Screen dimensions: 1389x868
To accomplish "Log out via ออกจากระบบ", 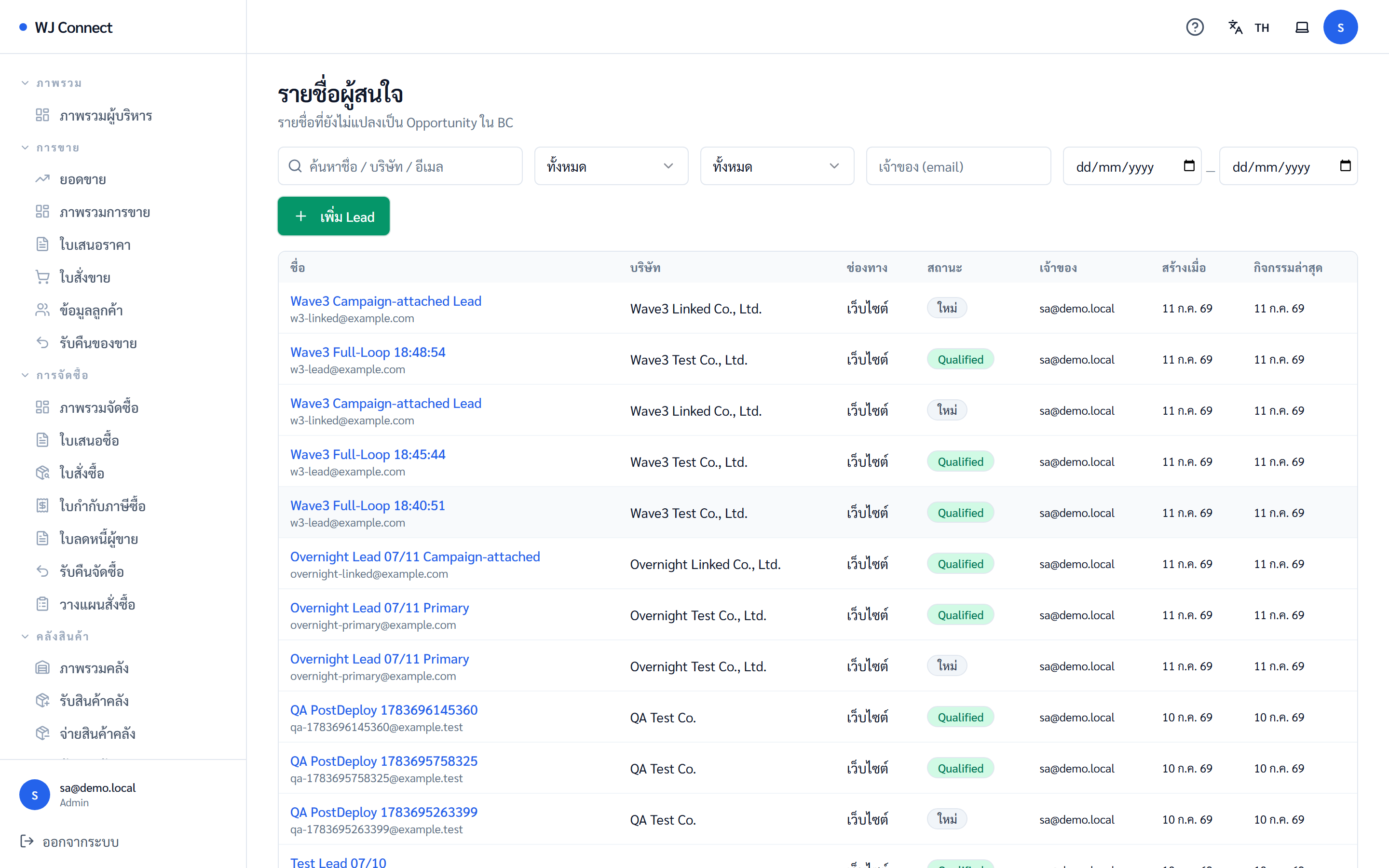I will point(69,841).
